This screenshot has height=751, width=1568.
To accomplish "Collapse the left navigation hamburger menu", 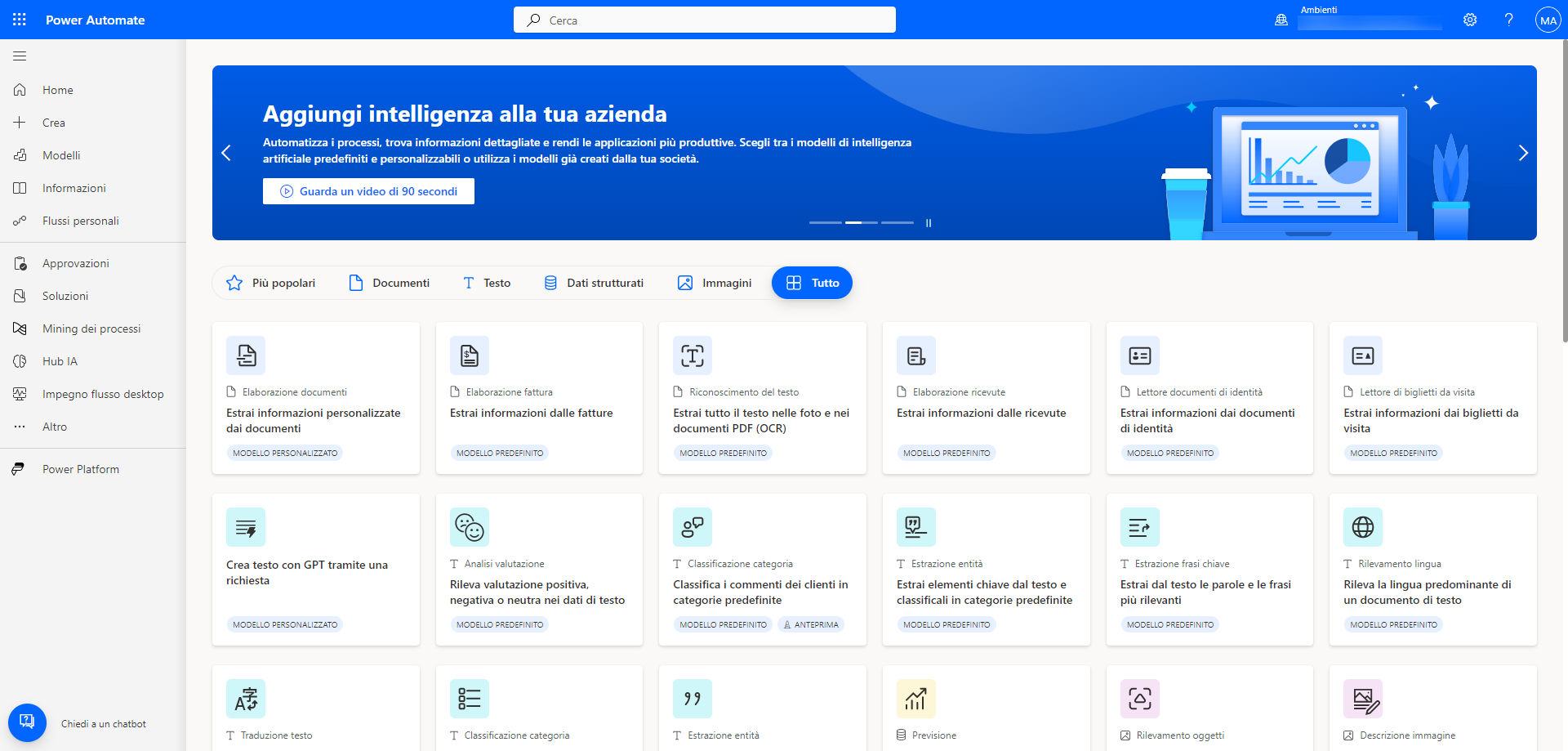I will 20,56.
